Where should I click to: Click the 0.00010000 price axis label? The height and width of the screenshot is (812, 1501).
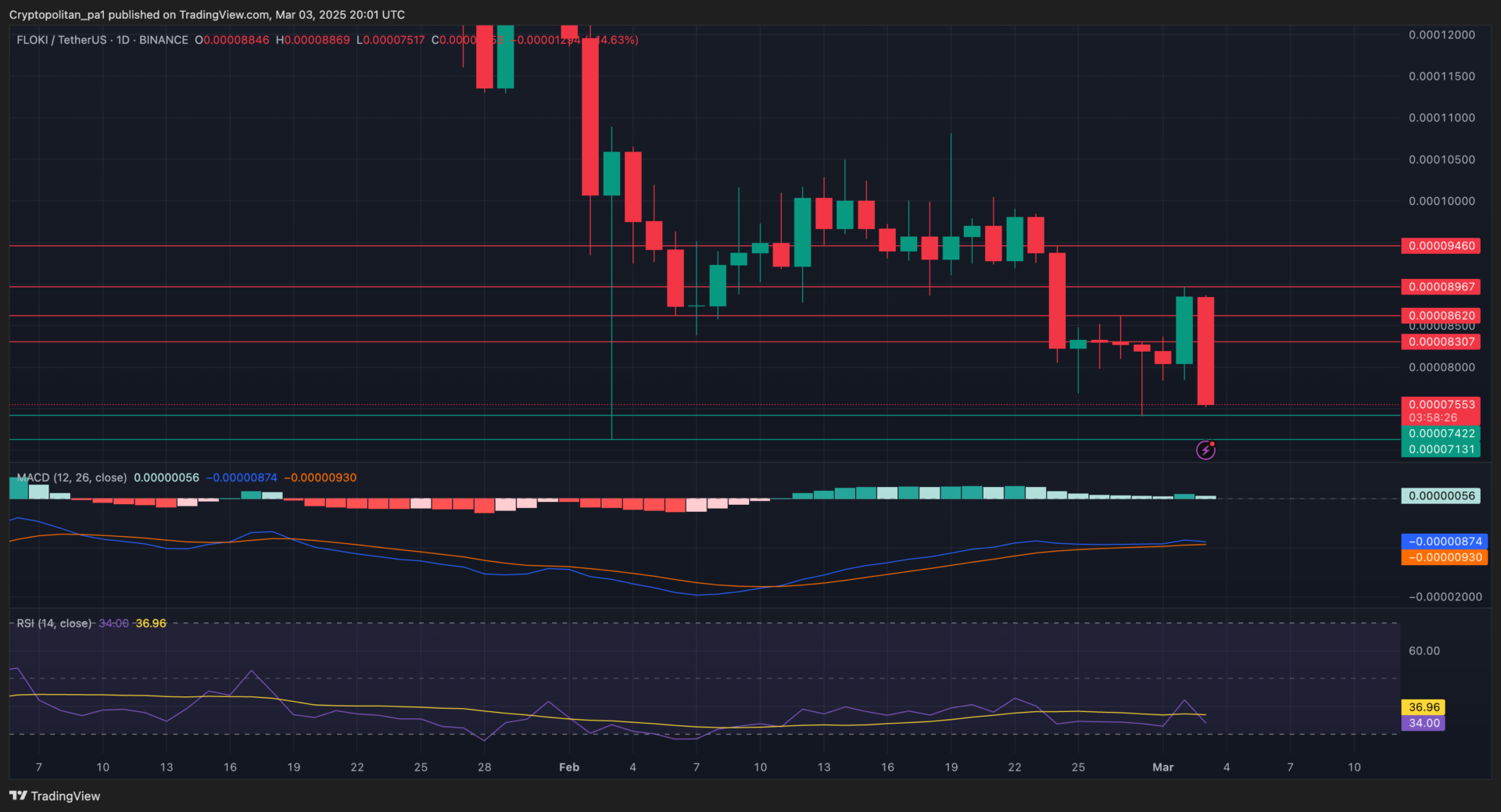(1442, 201)
